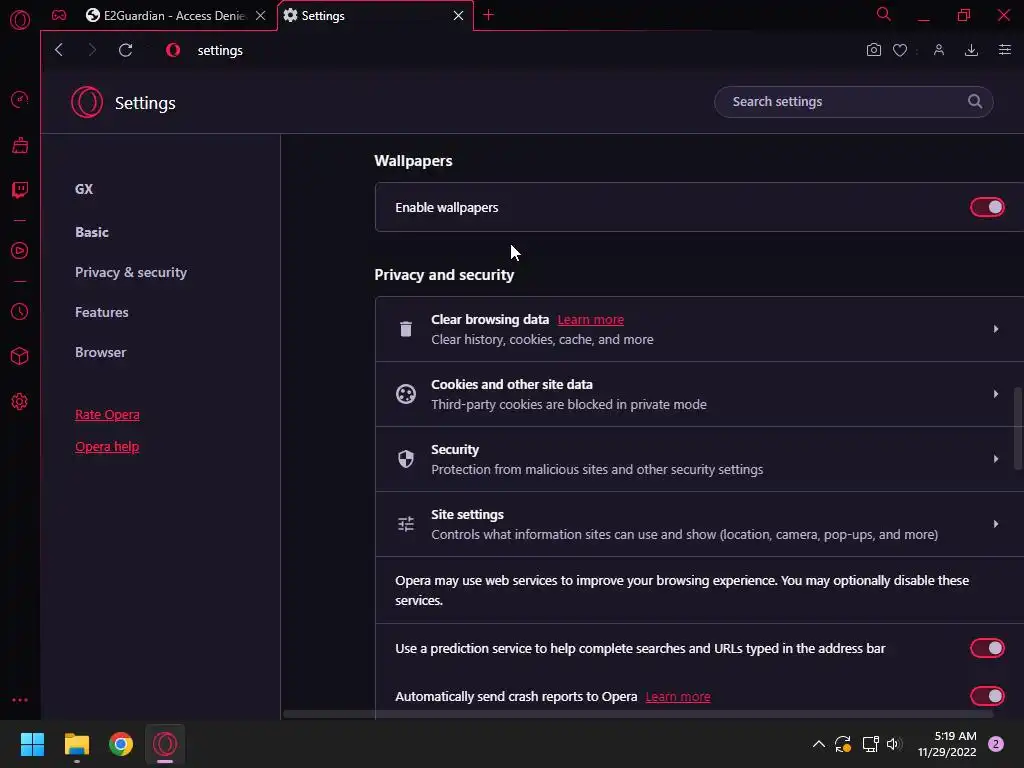
Task: Open the Opera menu logo button
Action: (20, 20)
